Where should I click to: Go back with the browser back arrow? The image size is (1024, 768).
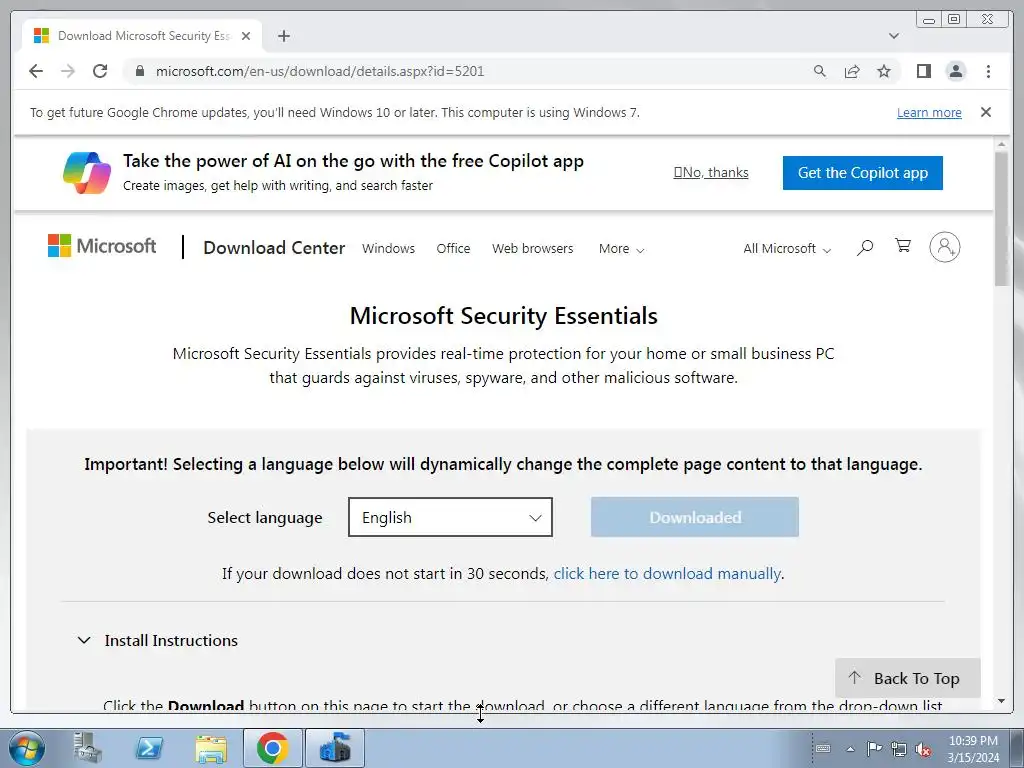tap(36, 71)
